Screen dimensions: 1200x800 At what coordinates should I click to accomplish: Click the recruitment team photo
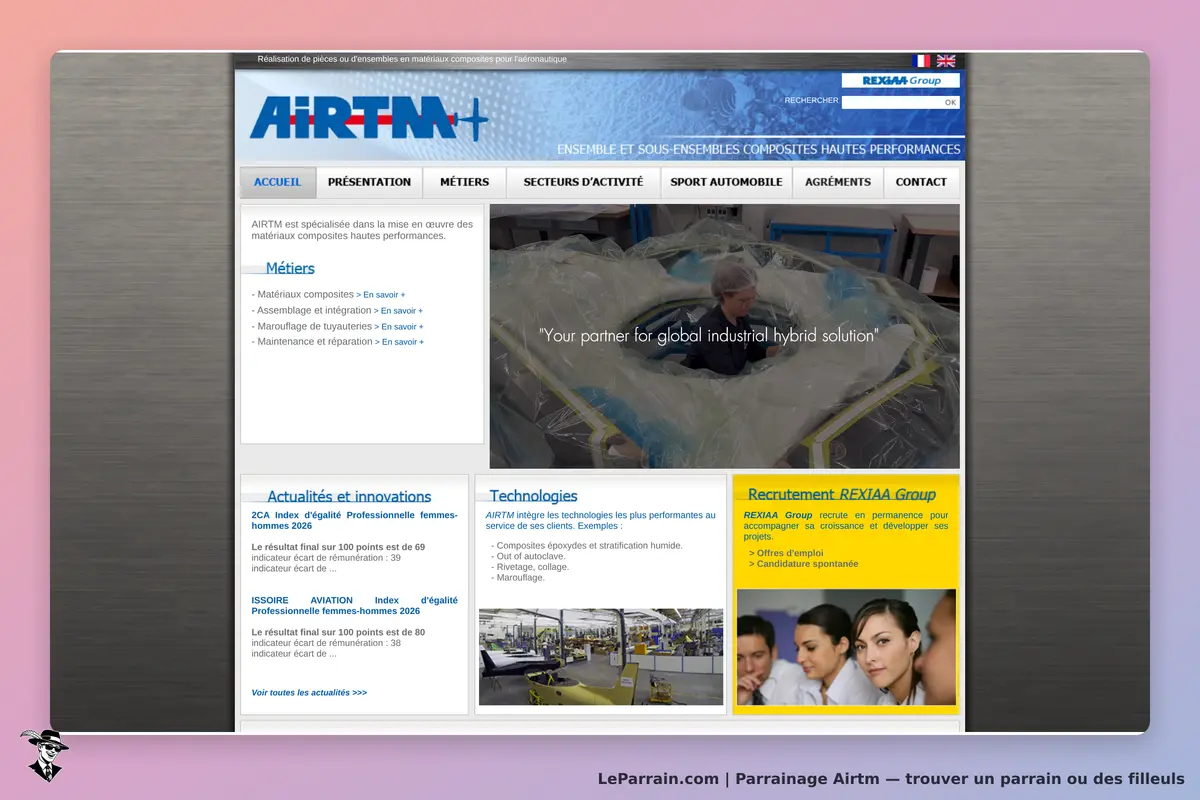(x=846, y=647)
